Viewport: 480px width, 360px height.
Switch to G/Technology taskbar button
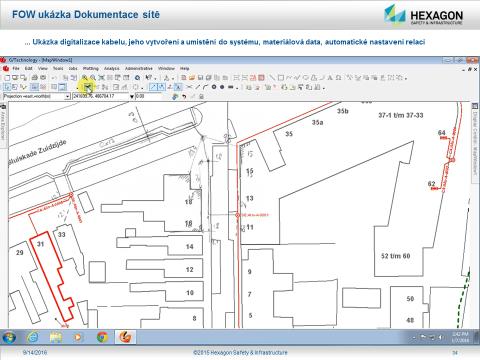(125, 337)
